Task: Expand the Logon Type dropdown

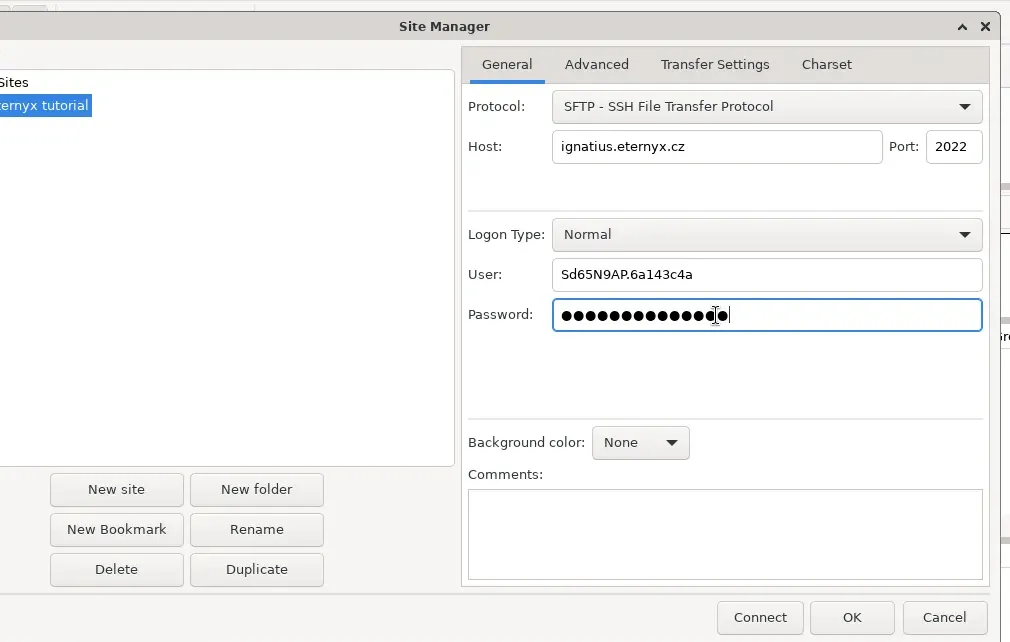Action: [x=767, y=235]
